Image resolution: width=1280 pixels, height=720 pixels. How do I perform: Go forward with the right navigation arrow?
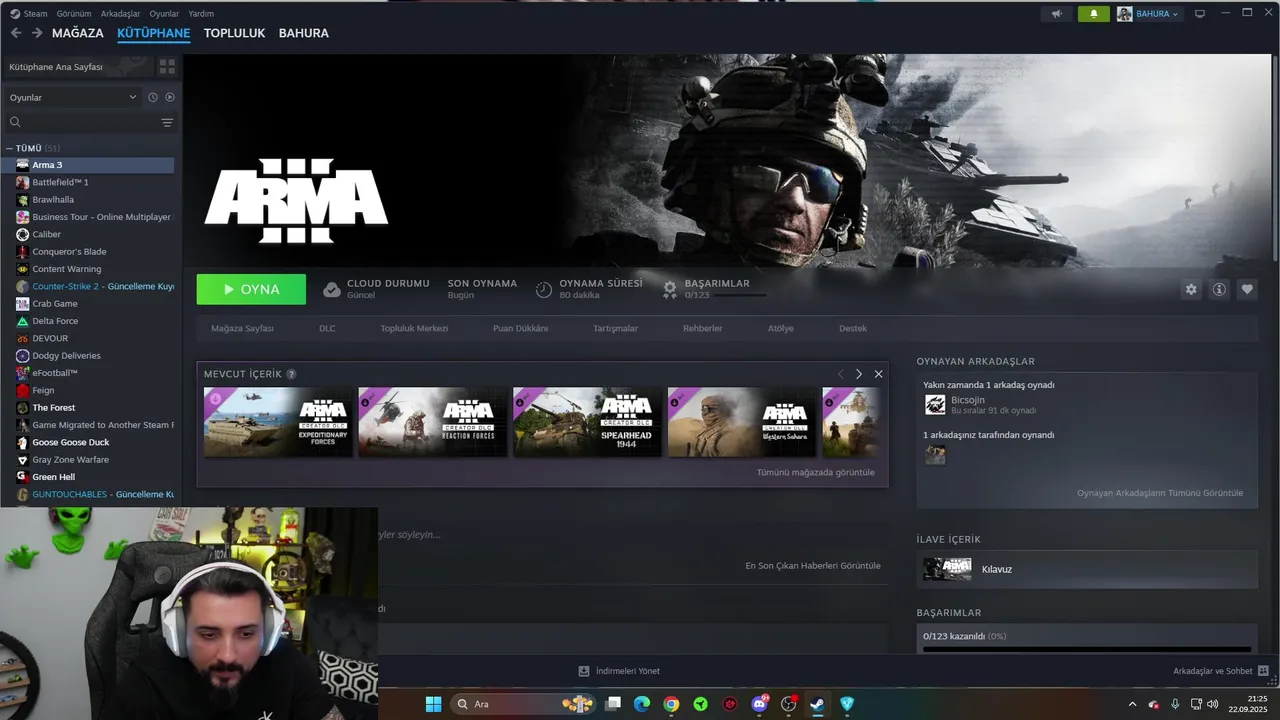coord(37,33)
